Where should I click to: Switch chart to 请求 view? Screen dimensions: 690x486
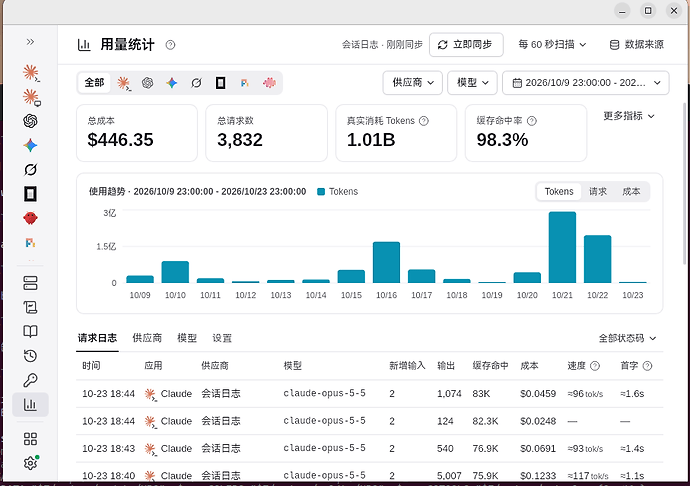click(x=598, y=191)
